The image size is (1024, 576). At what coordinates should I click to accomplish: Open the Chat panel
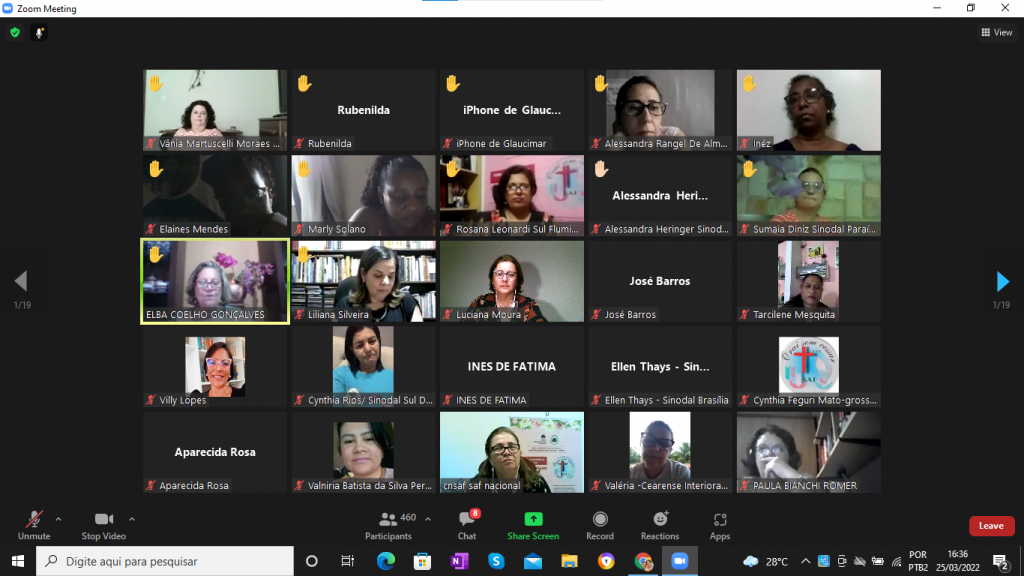click(x=467, y=525)
